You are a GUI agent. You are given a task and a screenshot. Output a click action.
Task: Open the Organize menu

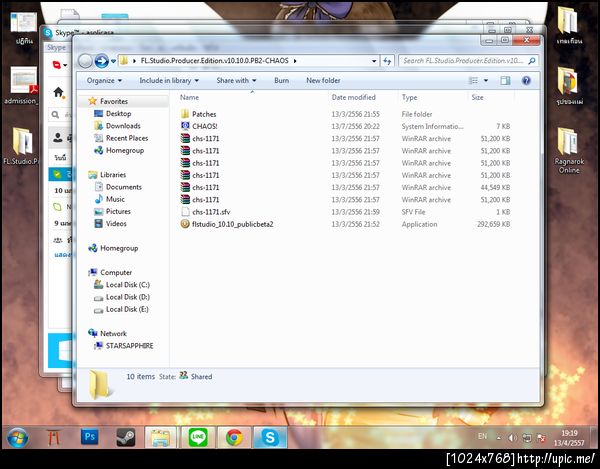coord(104,80)
